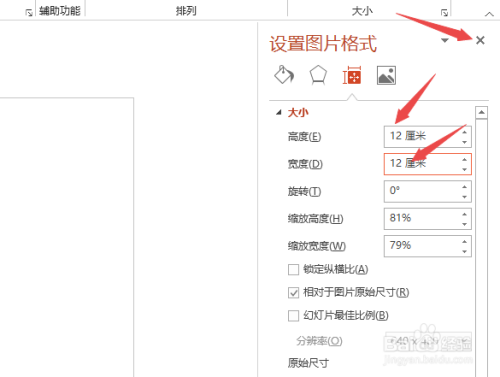Open the Fill & Line tab icon
Screen dimensions: 500x377
(x=284, y=75)
